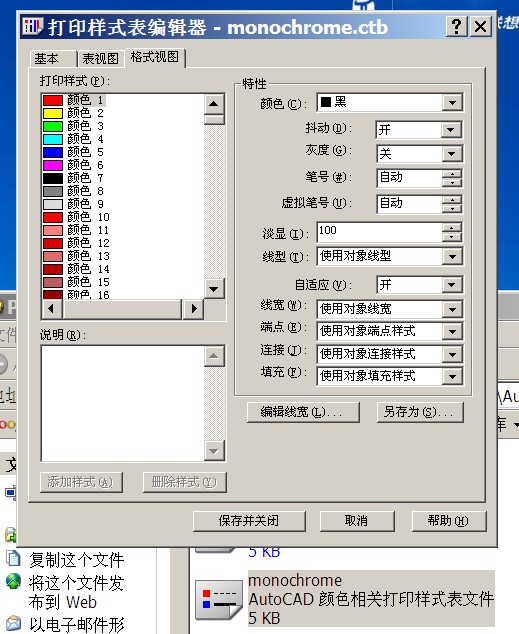Screen dimensions: 519x634
Task: Open the 端点 style dropdown
Action: coord(452,332)
